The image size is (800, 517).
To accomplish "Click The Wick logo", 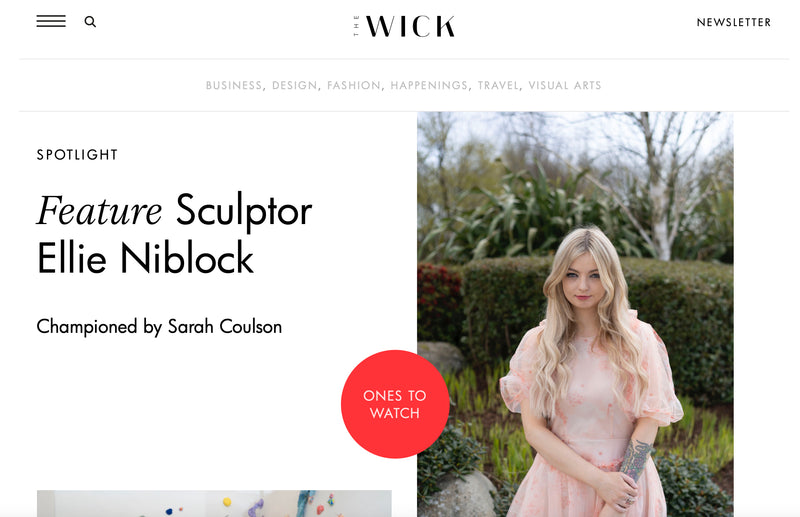I will [405, 26].
